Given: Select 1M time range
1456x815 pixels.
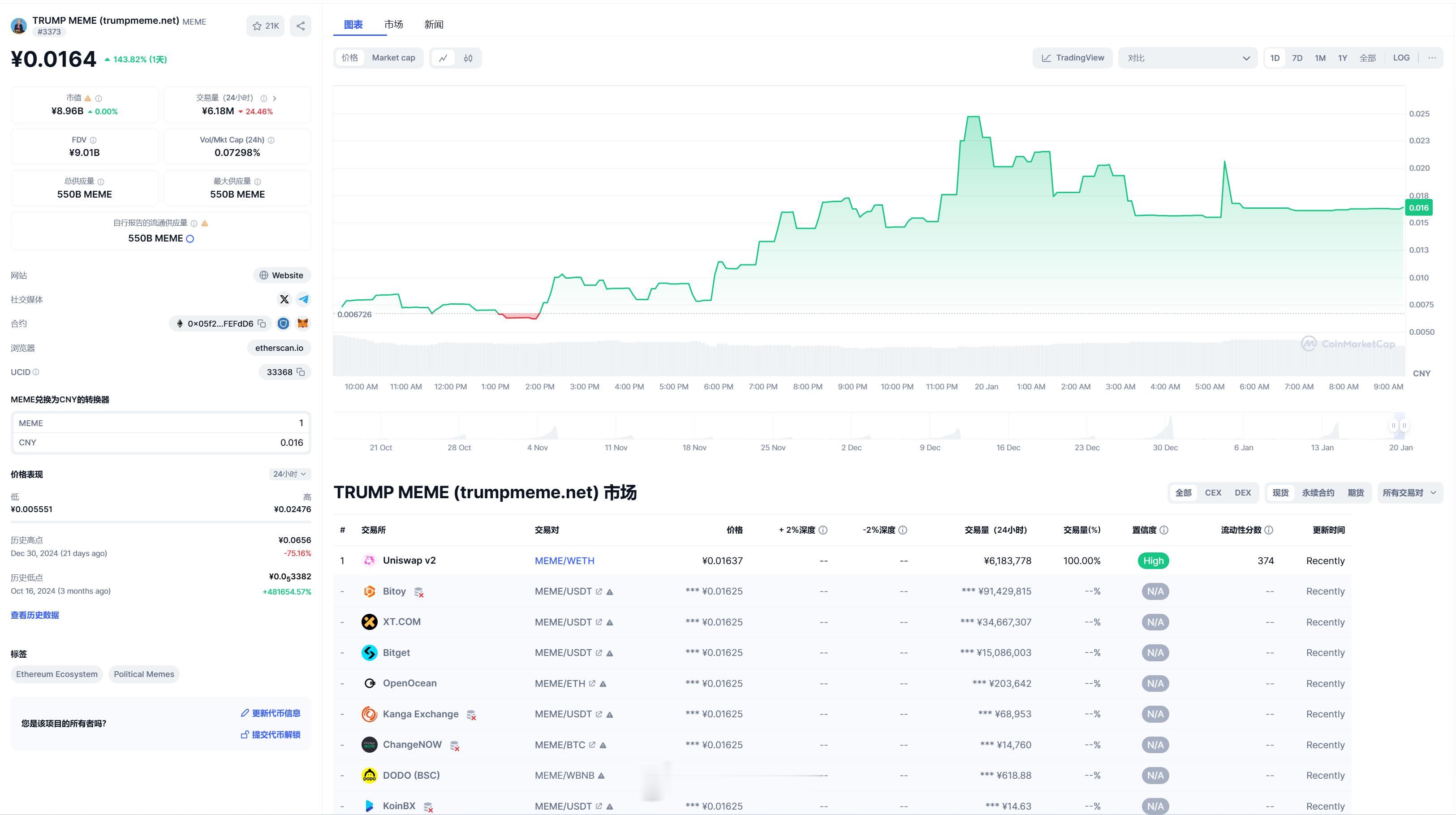Looking at the screenshot, I should click(1320, 58).
